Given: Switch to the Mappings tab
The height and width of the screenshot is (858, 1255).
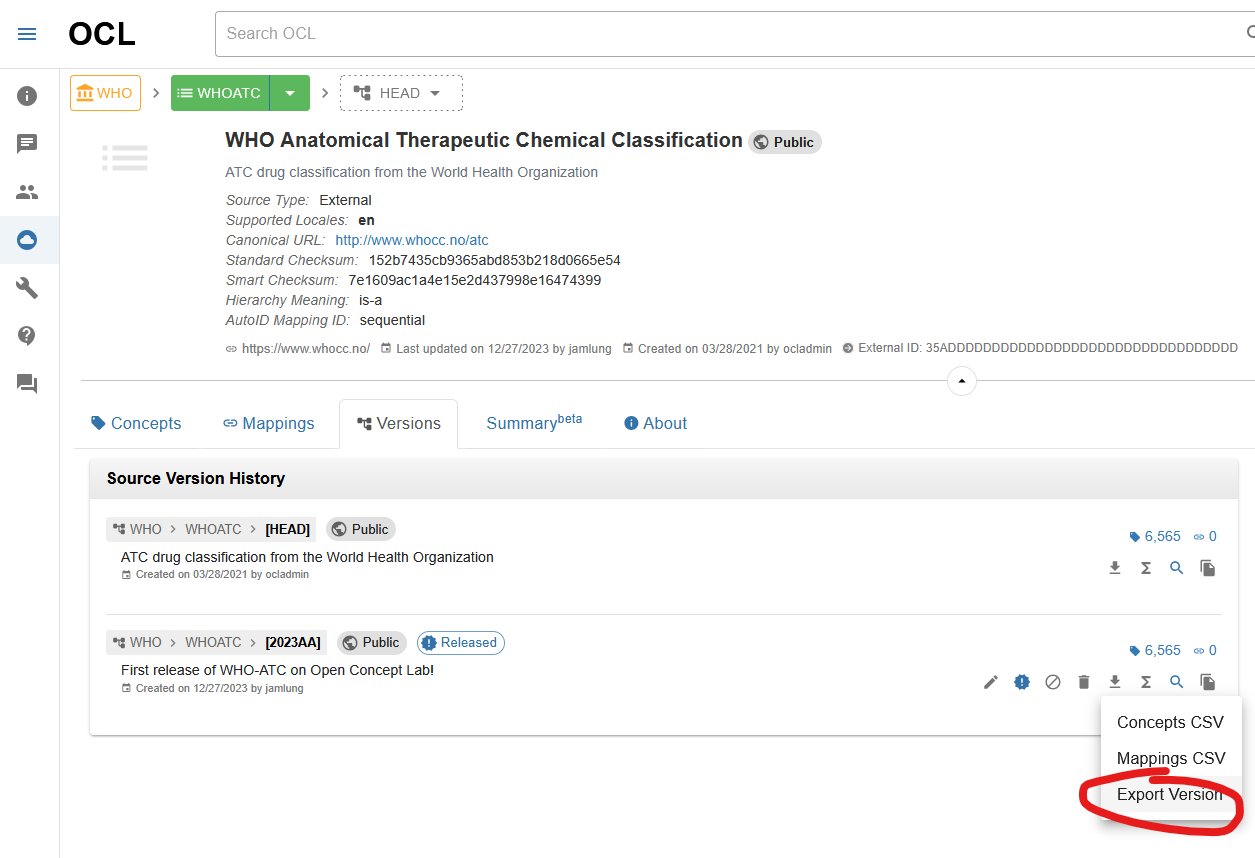Looking at the screenshot, I should pyautogui.click(x=268, y=424).
